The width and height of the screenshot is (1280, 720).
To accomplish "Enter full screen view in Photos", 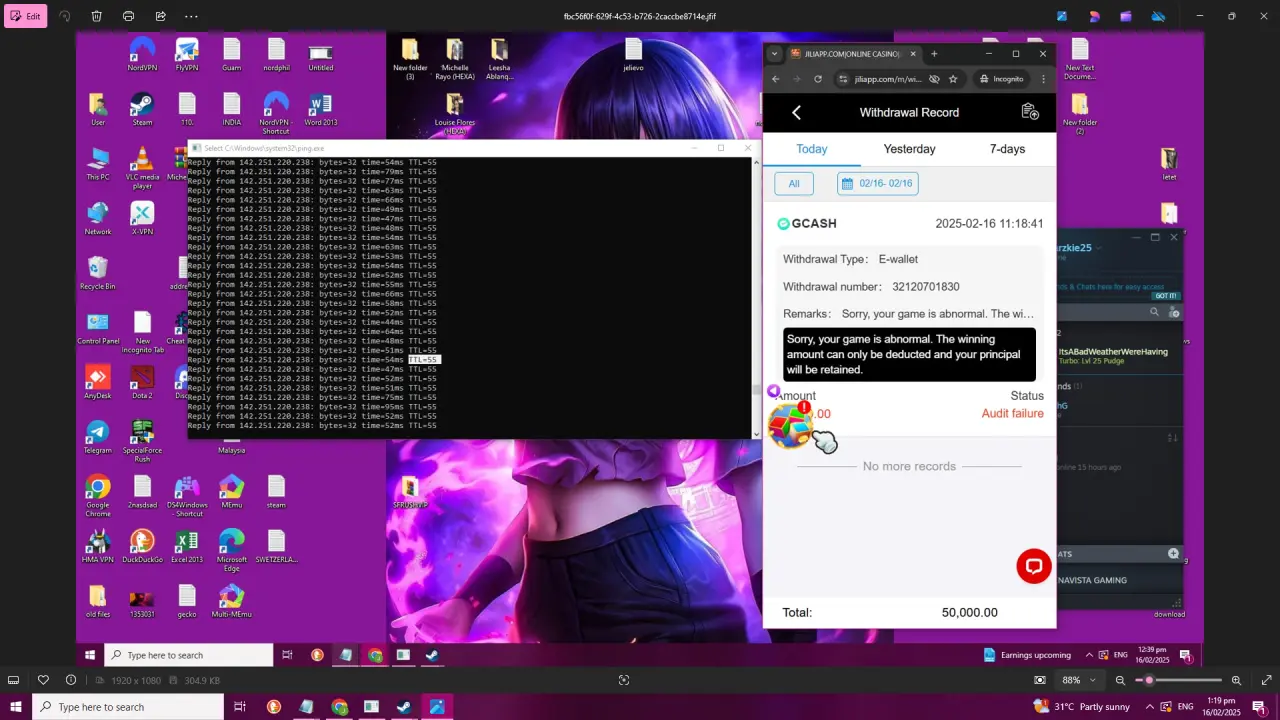I will (1266, 680).
